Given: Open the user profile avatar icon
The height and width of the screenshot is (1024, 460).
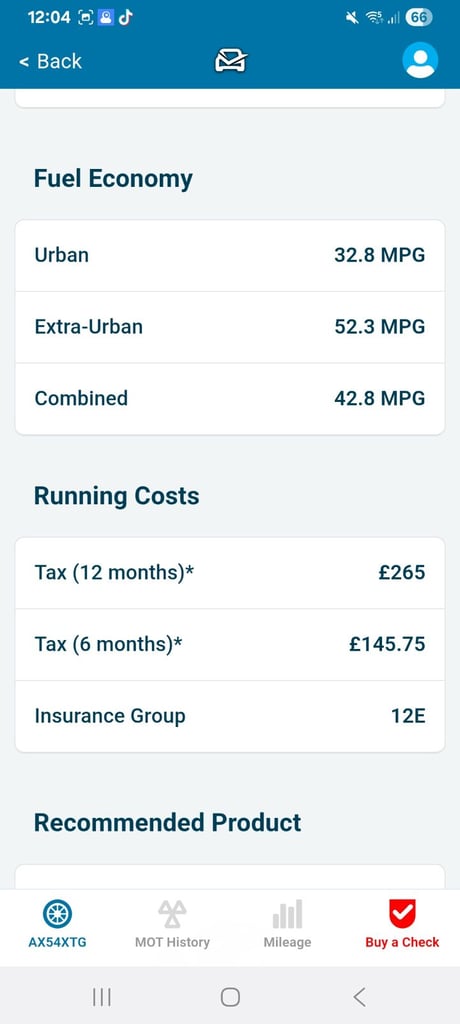Looking at the screenshot, I should (420, 60).
